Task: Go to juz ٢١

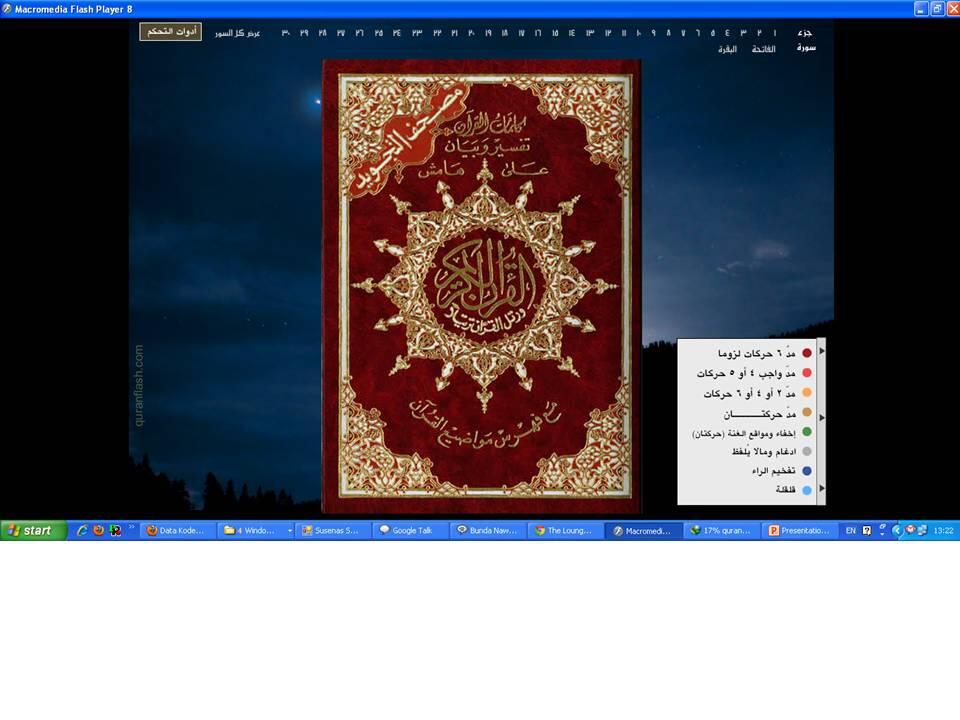Action: (x=455, y=33)
